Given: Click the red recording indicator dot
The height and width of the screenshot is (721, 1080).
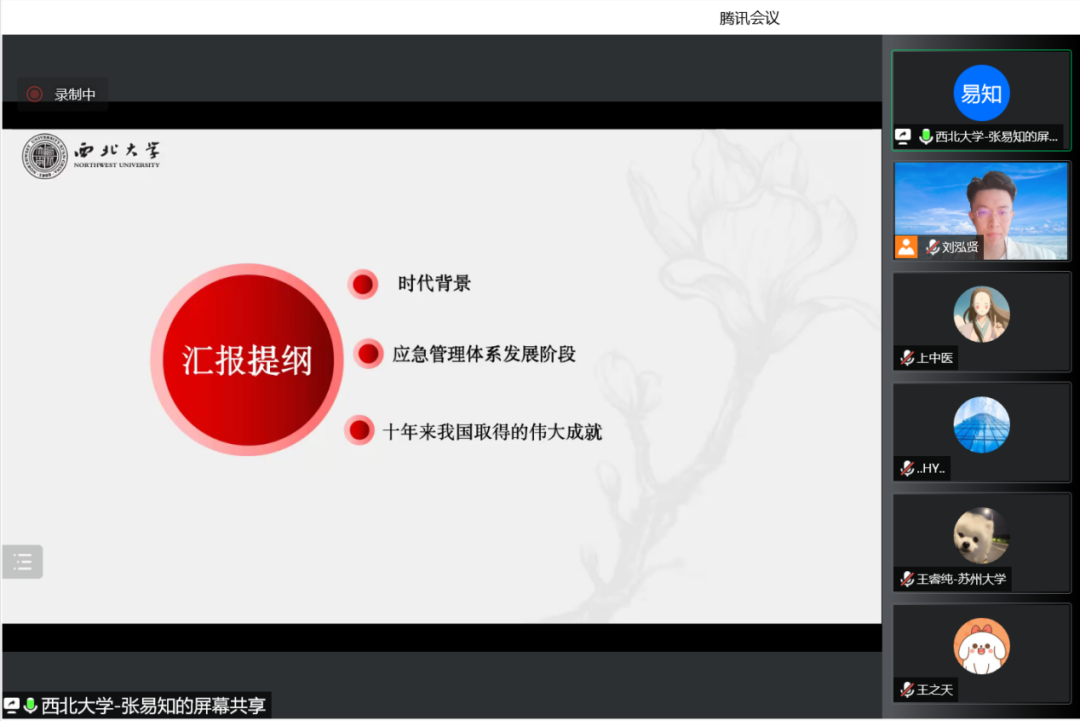Looking at the screenshot, I should point(35,94).
